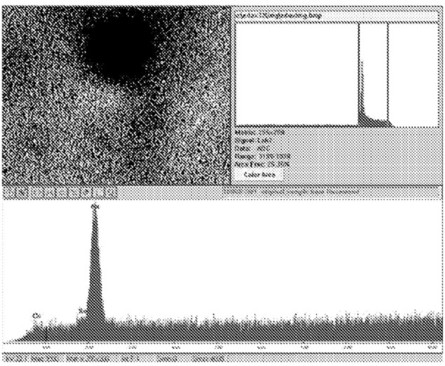Select the right threshold line on histogram
Image resolution: width=445 pixels, height=366 pixels.
tap(388, 74)
